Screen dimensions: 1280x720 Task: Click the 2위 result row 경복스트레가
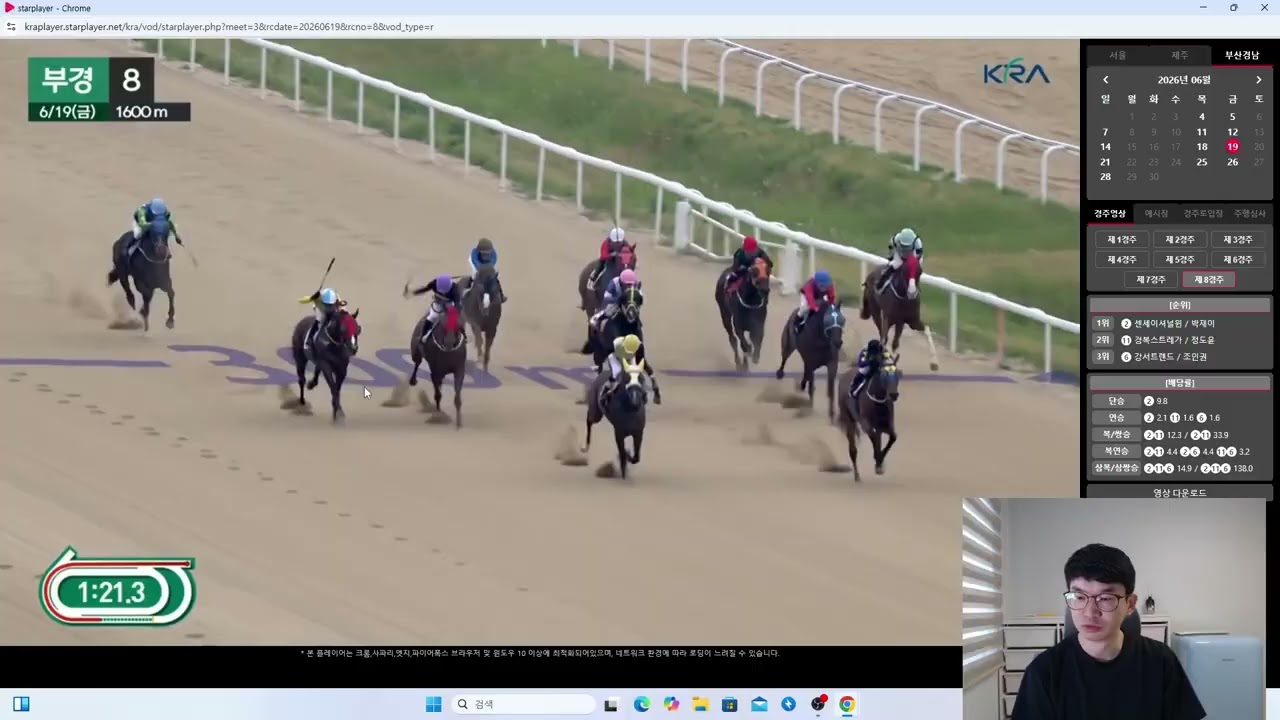(1179, 340)
